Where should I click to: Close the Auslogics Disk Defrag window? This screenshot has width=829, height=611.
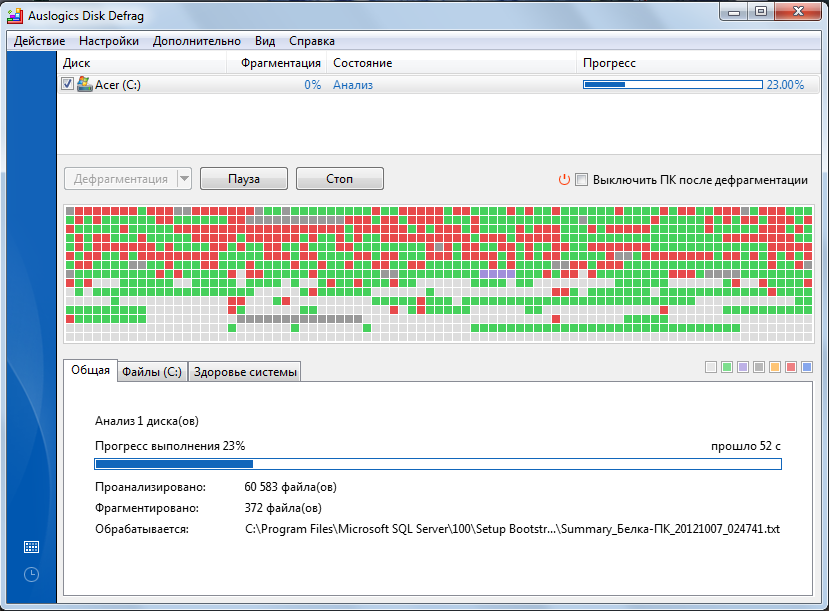798,12
